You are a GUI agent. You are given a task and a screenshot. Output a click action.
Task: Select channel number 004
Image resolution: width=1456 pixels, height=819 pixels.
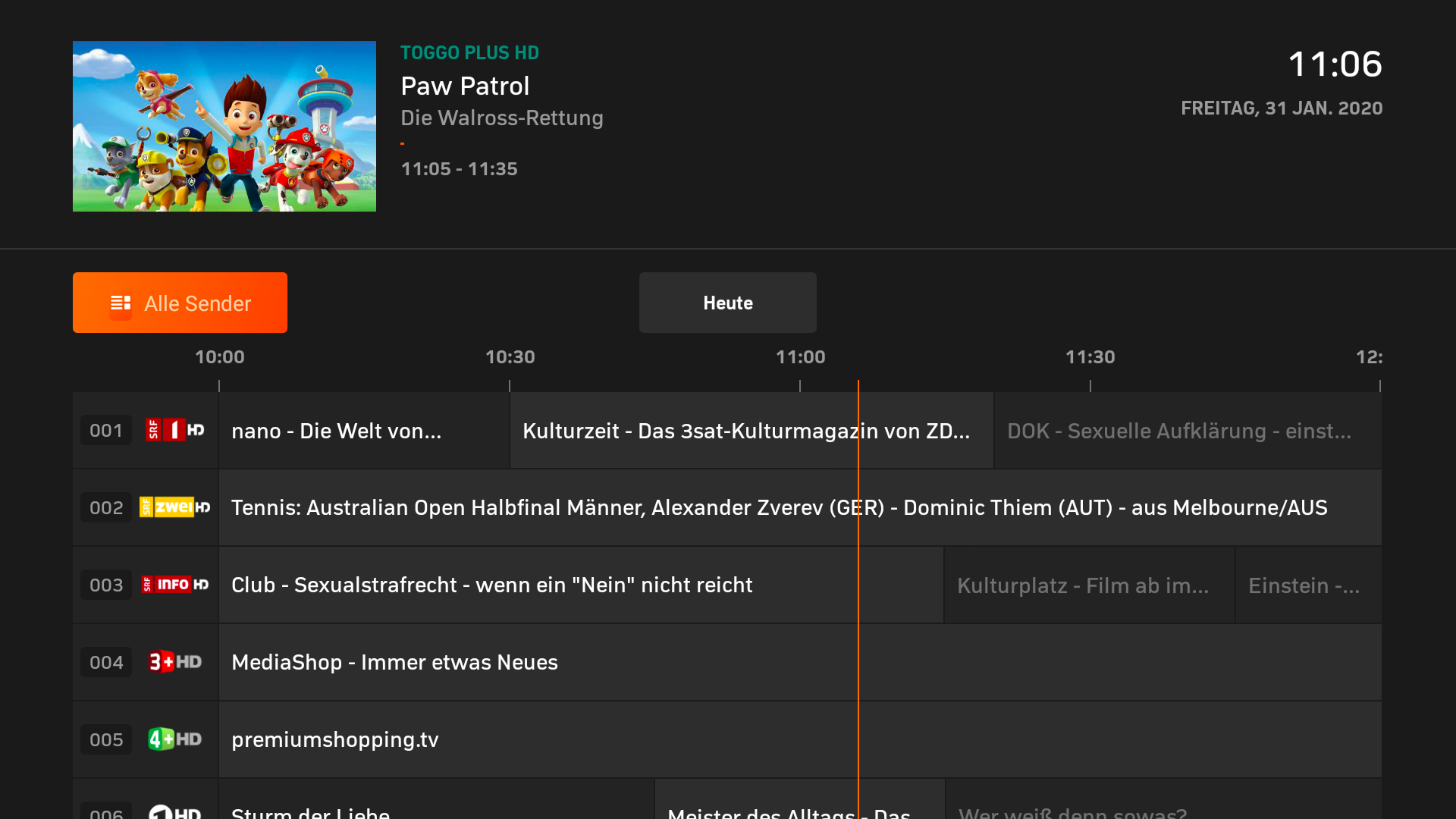106,663
